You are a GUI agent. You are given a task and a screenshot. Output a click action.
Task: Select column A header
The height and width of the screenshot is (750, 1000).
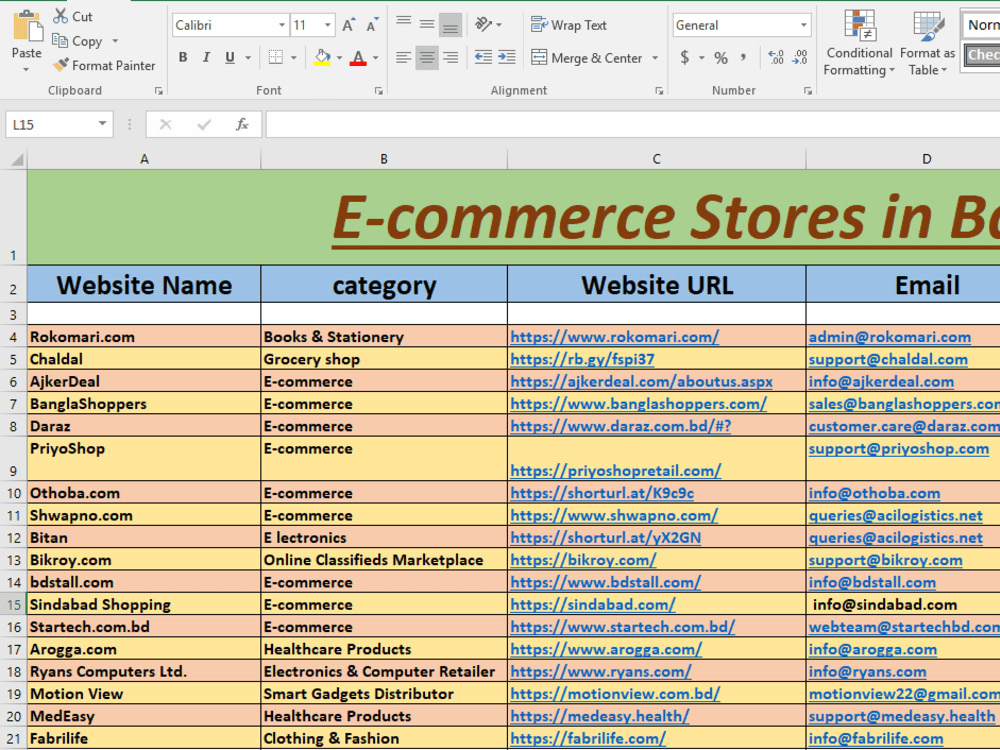[x=144, y=159]
